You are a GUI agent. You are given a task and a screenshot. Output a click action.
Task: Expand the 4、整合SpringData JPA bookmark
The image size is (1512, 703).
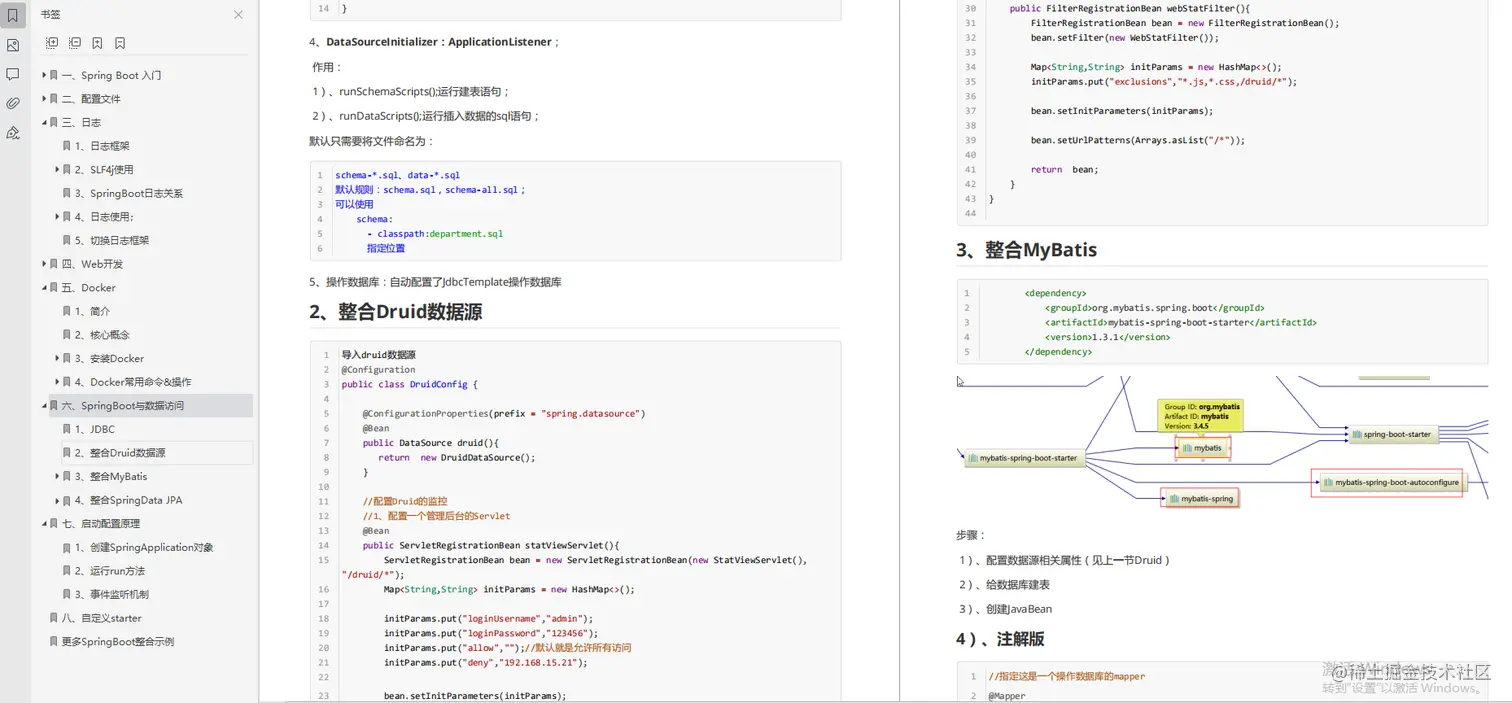(x=57, y=500)
